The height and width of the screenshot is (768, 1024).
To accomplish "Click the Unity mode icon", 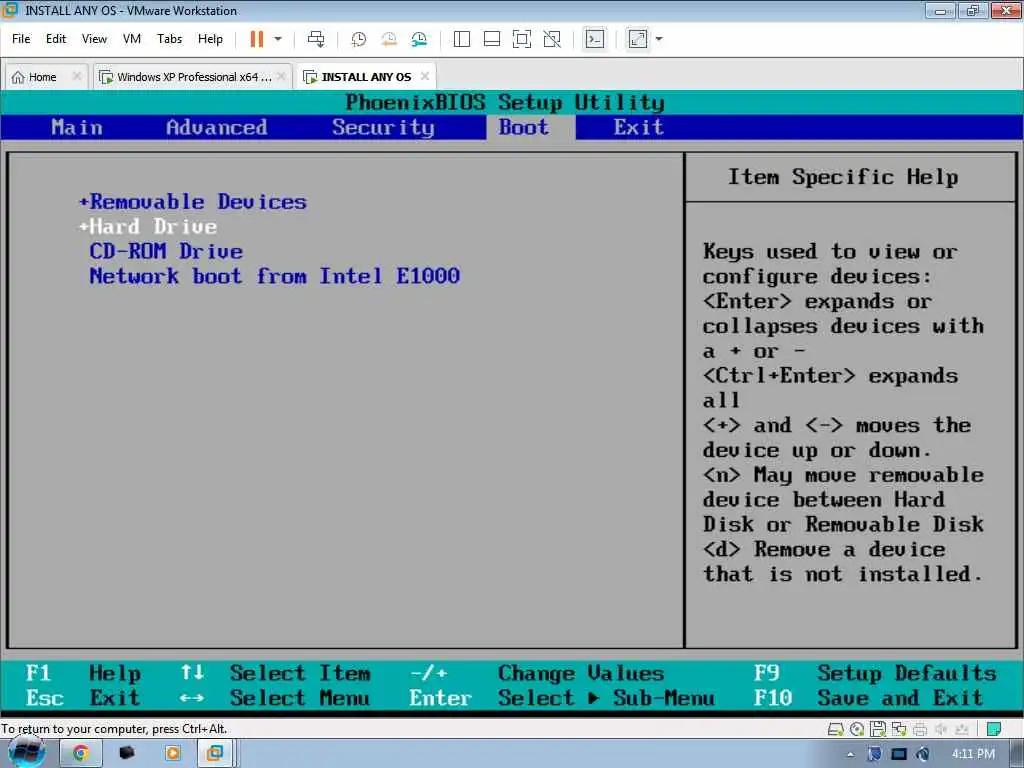I will tap(552, 39).
